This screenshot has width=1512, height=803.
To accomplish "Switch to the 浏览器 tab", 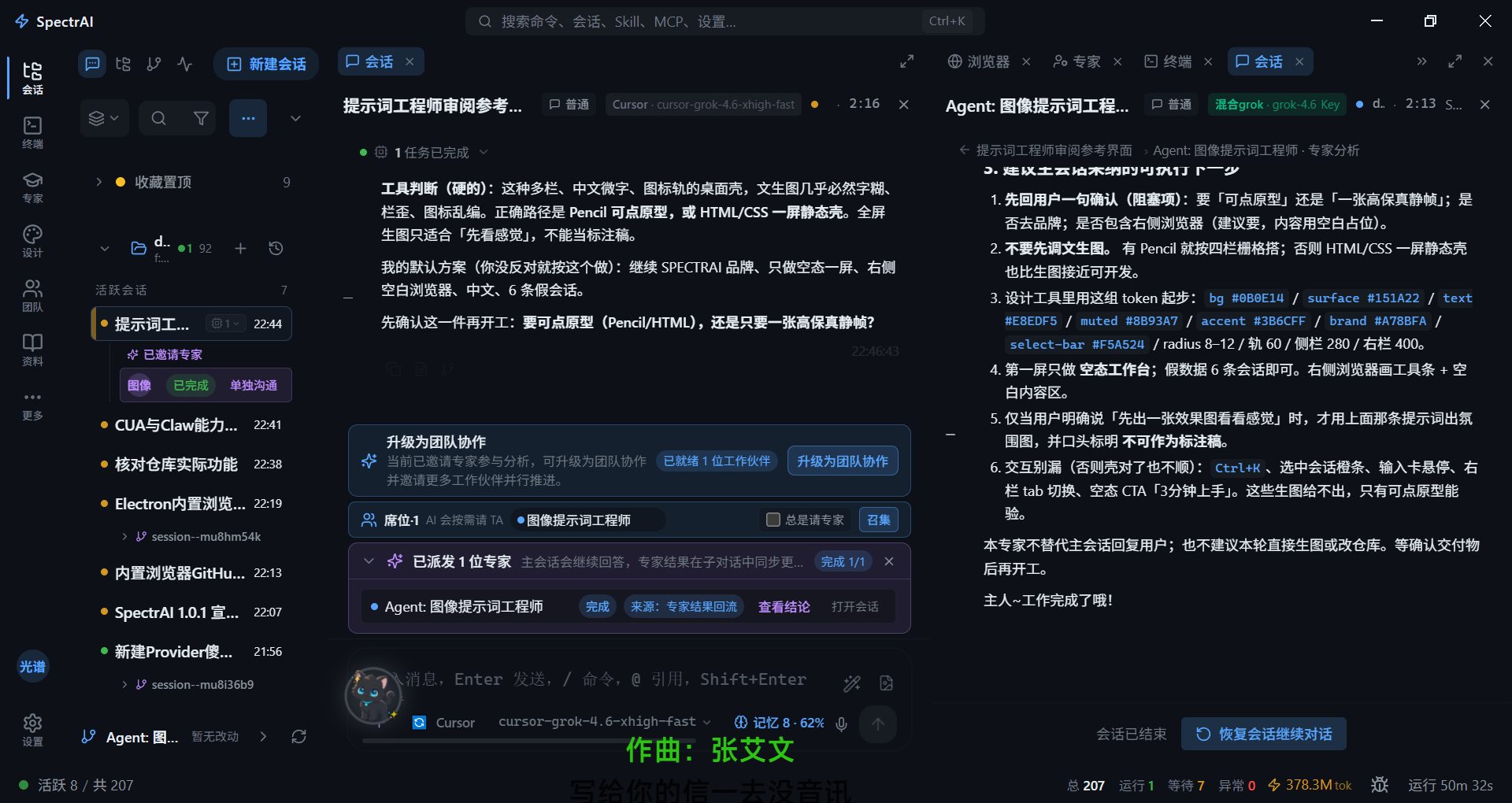I will [x=980, y=61].
